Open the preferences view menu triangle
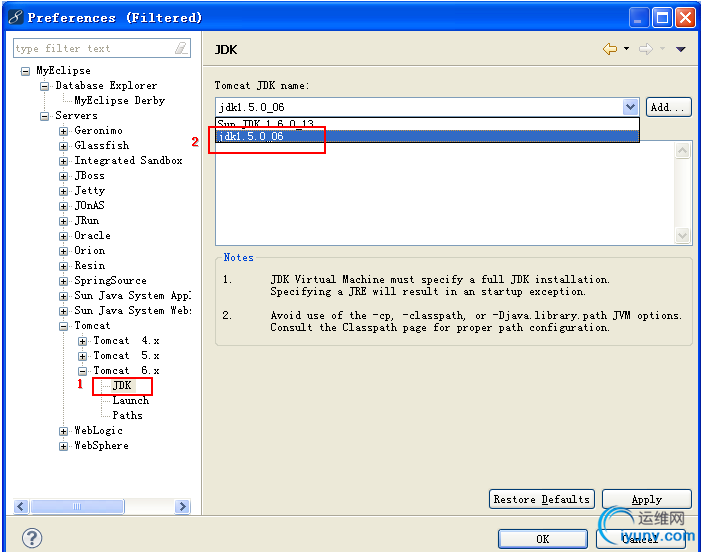 (680, 49)
